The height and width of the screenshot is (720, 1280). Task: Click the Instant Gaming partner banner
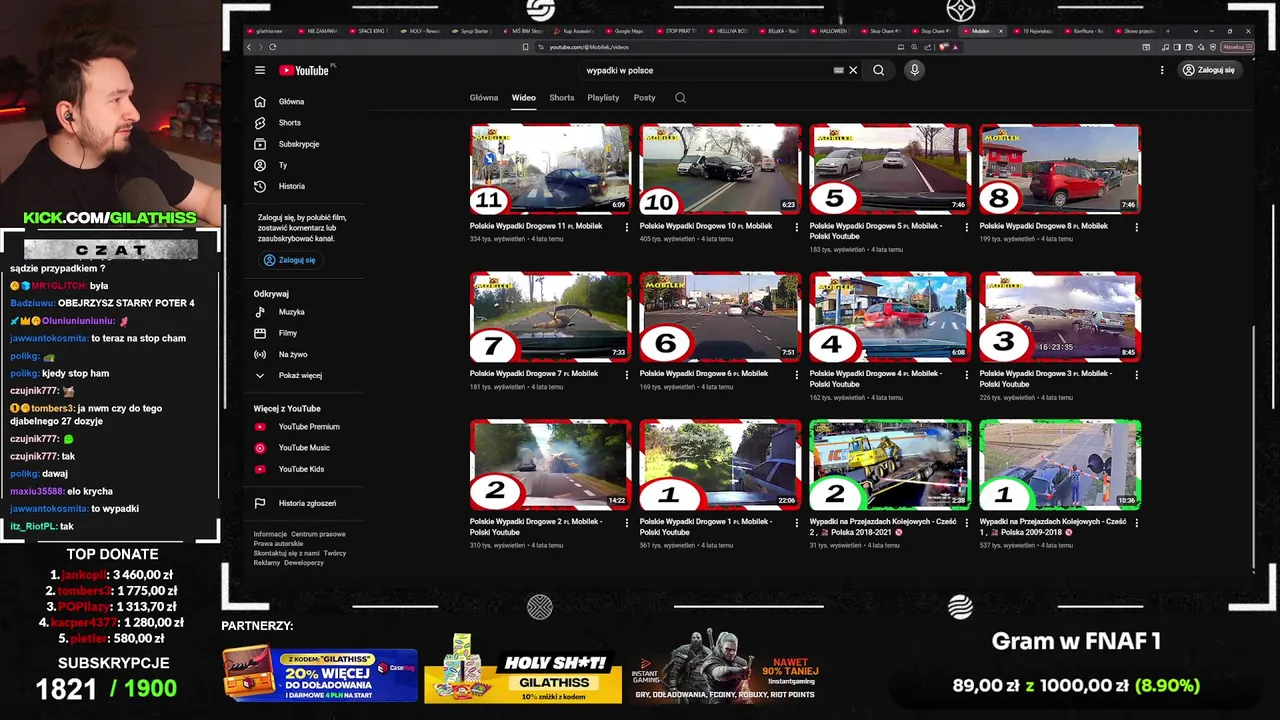(x=725, y=668)
